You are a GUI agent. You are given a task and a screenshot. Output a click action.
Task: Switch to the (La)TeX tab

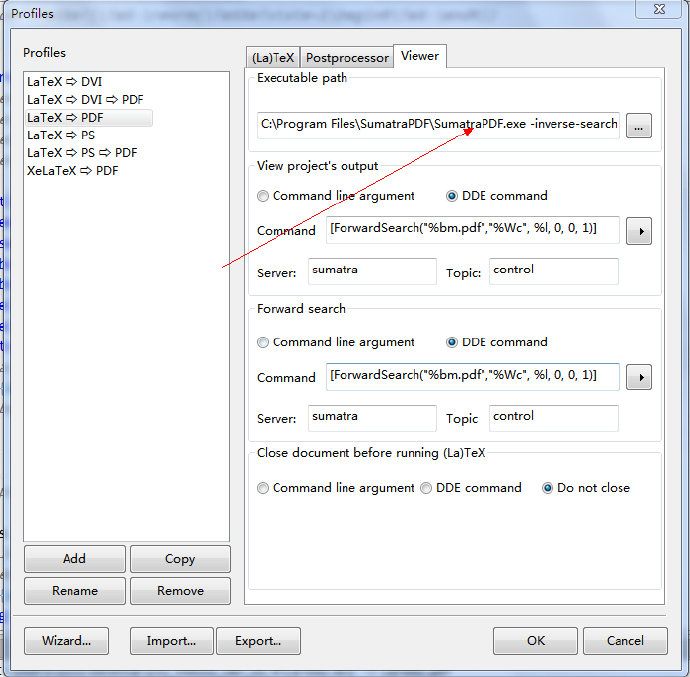pyautogui.click(x=273, y=57)
